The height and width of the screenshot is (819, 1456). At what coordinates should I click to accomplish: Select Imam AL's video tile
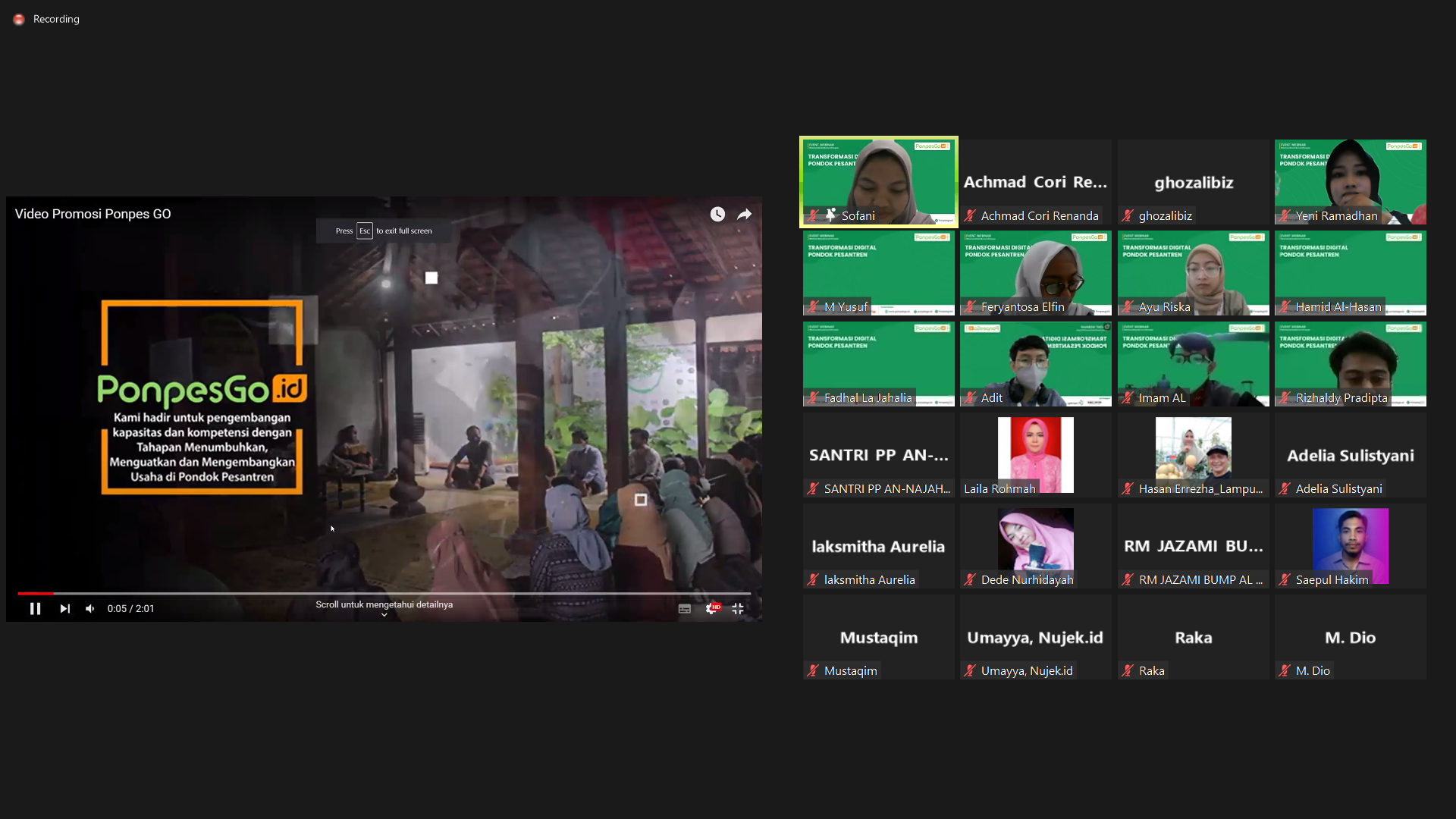tap(1194, 364)
